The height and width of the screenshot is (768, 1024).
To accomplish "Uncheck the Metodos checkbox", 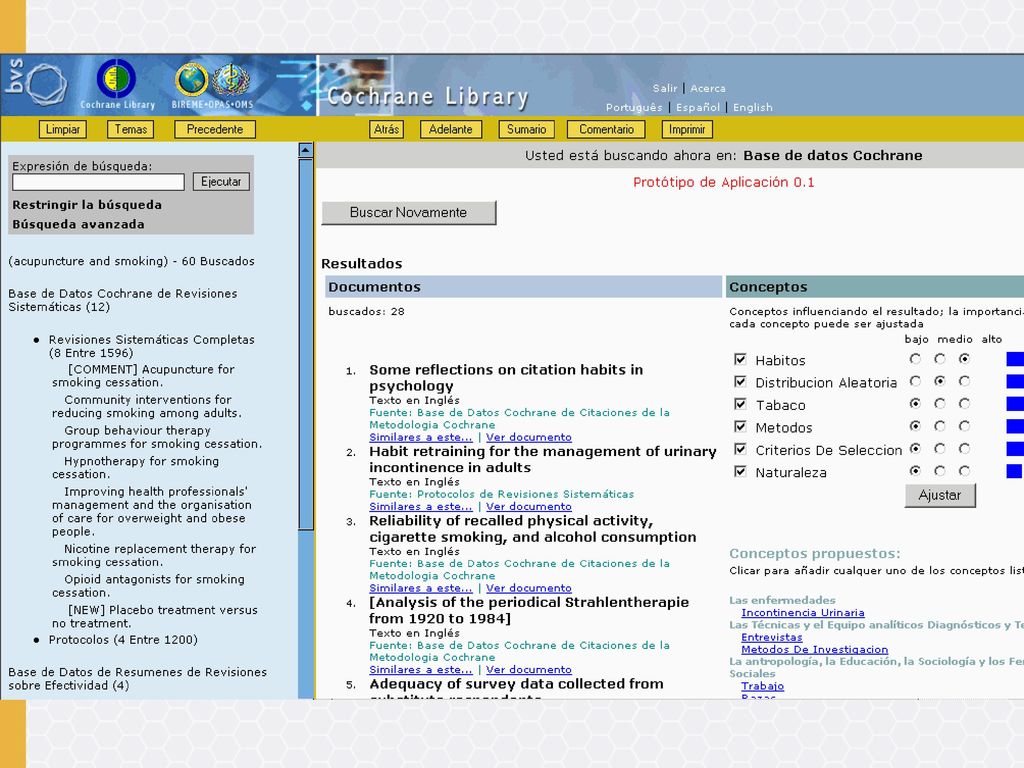I will (740, 426).
